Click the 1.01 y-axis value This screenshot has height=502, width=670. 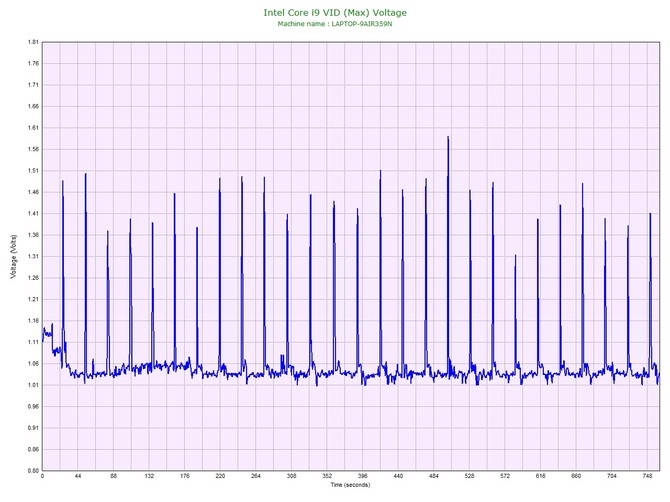[x=33, y=385]
